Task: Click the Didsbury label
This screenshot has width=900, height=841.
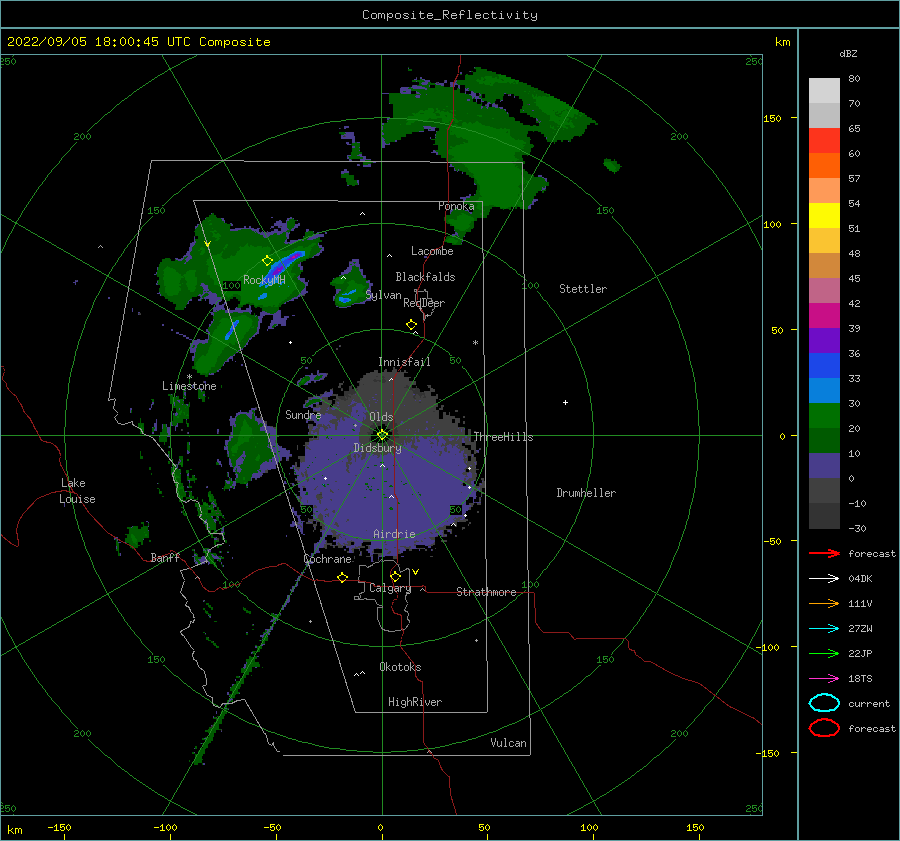Action: click(x=377, y=448)
